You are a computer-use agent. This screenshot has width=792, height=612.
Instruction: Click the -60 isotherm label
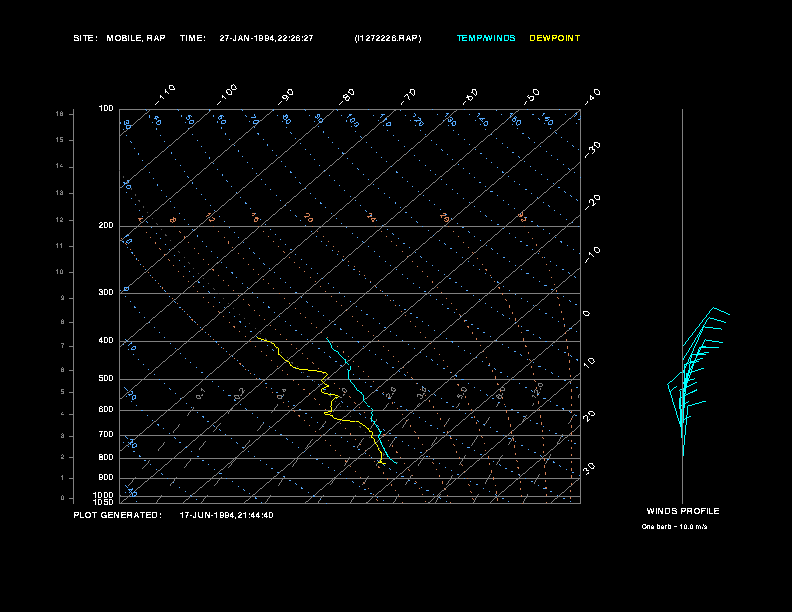pos(470,97)
